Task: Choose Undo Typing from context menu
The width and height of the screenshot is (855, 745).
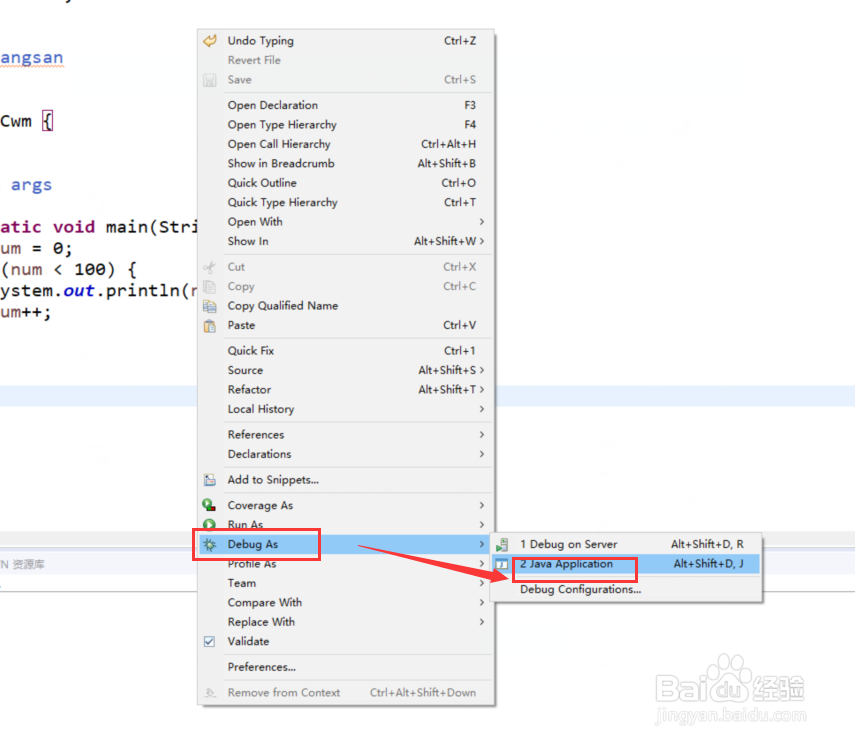Action: tap(346, 41)
